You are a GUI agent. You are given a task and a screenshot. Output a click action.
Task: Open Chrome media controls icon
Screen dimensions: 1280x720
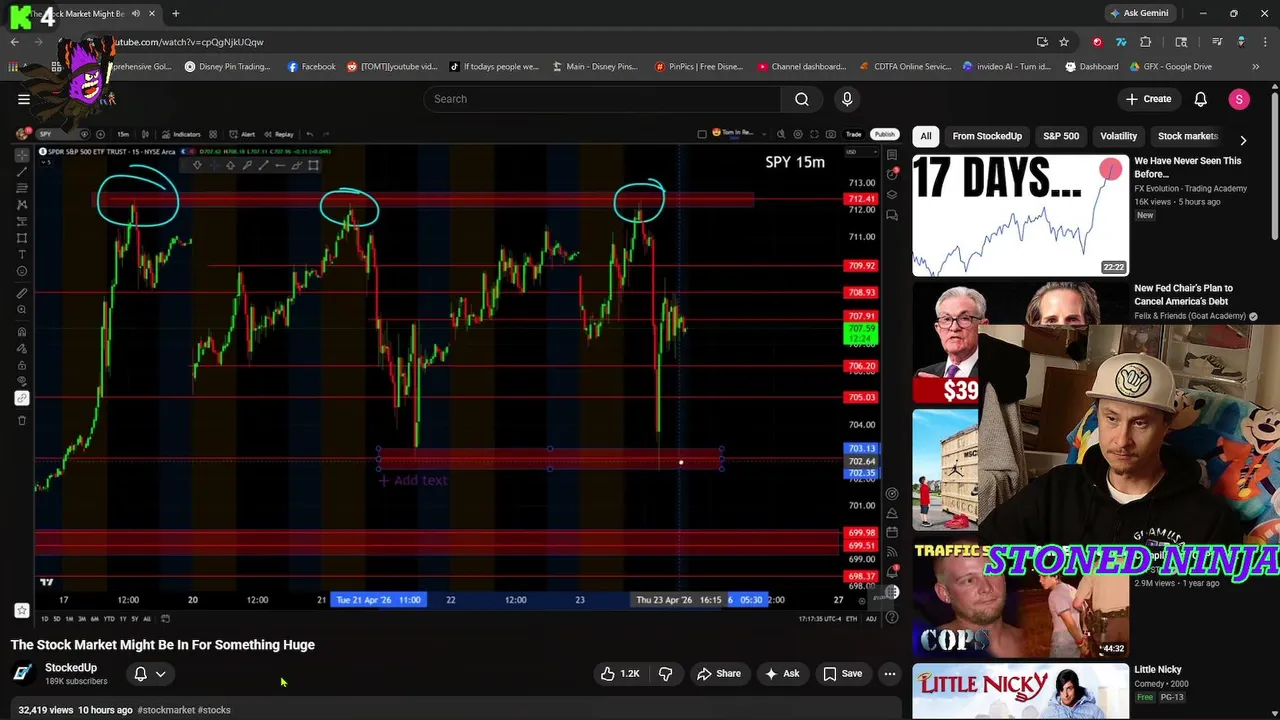click(1217, 42)
